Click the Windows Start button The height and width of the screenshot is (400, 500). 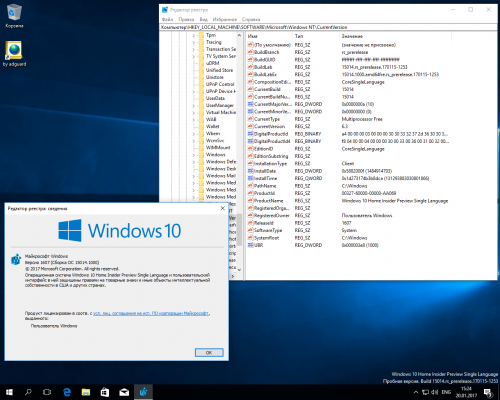[9, 392]
